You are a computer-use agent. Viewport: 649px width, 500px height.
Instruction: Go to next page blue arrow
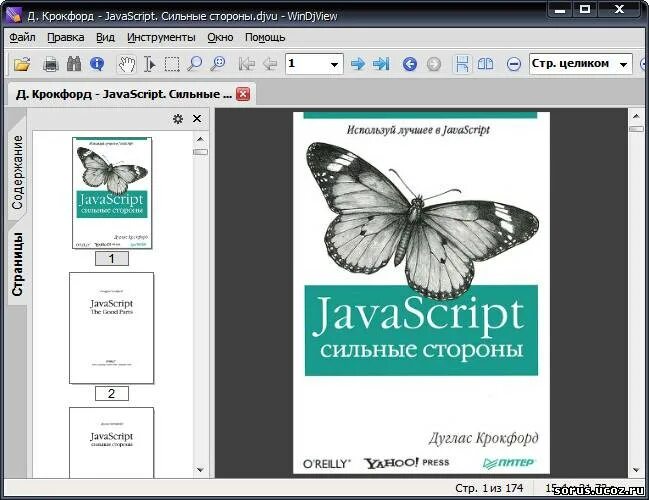358,64
